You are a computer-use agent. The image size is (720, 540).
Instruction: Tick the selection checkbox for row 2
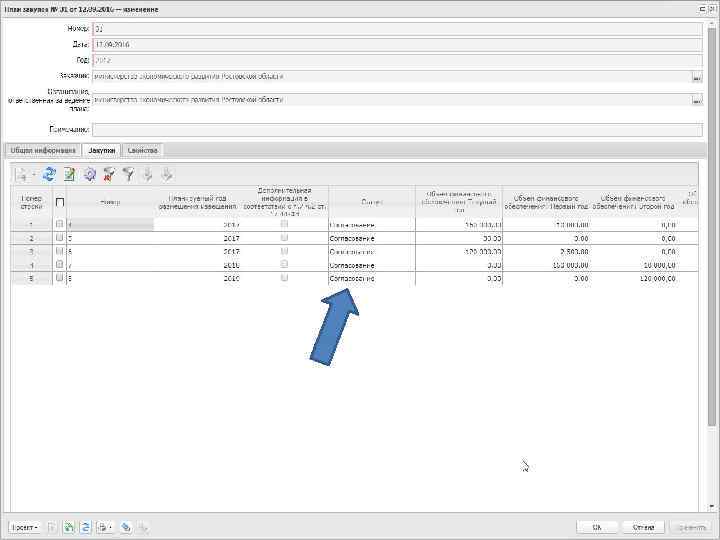click(x=59, y=238)
